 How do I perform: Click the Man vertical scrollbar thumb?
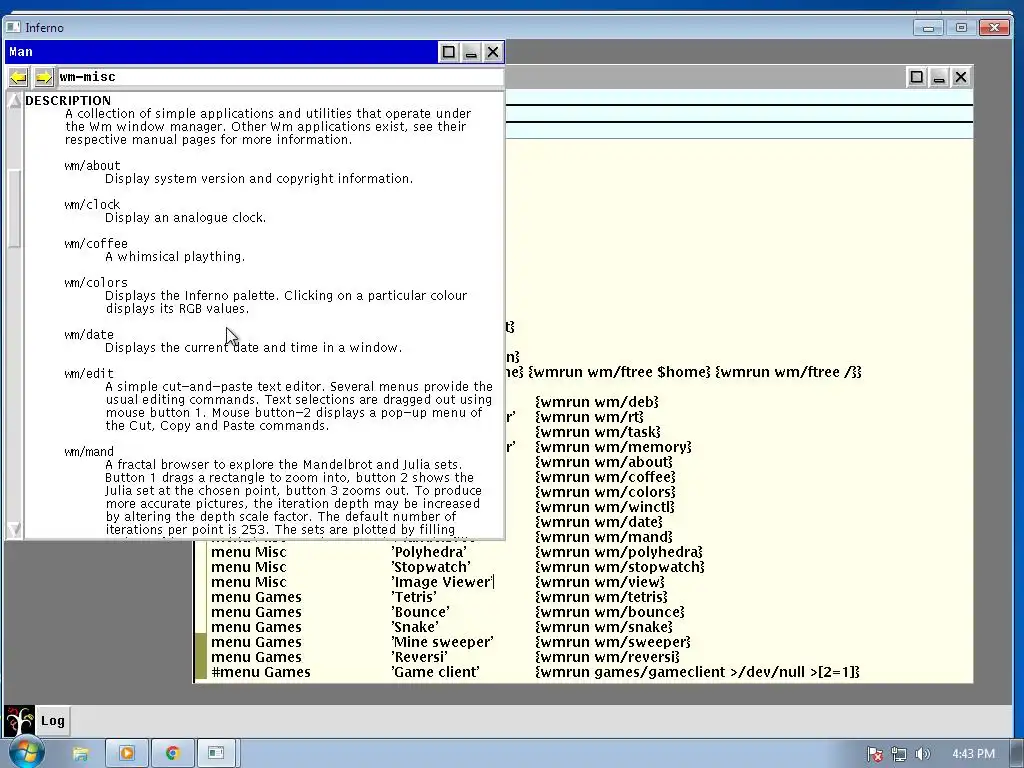click(x=14, y=209)
